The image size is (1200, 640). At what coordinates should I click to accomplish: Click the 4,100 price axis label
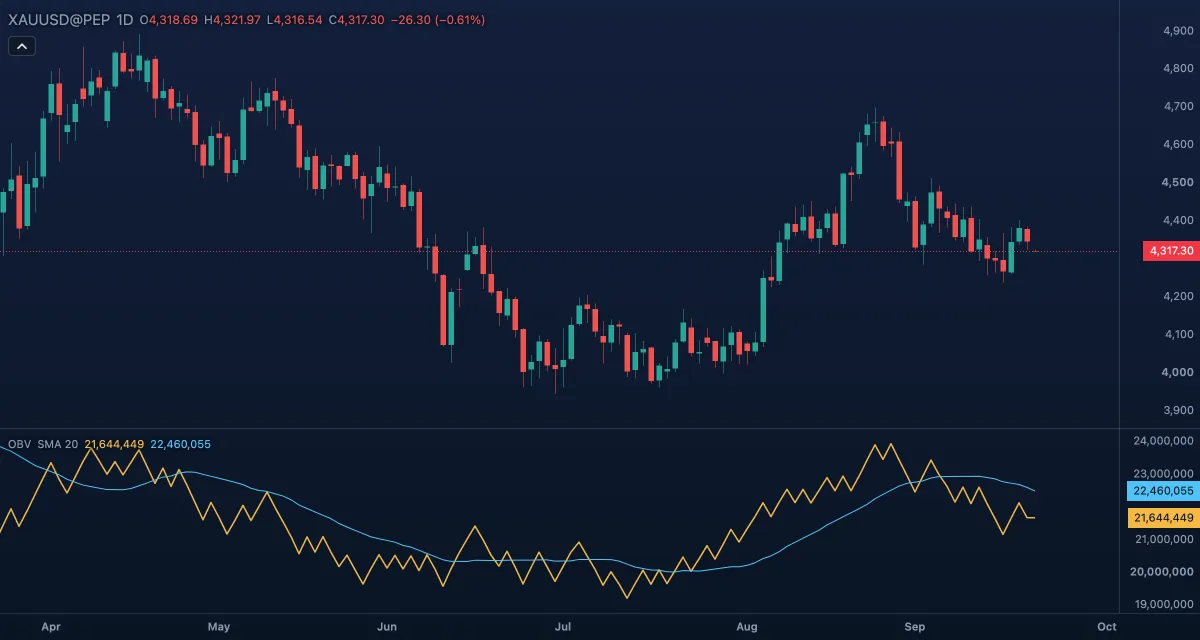point(1179,335)
